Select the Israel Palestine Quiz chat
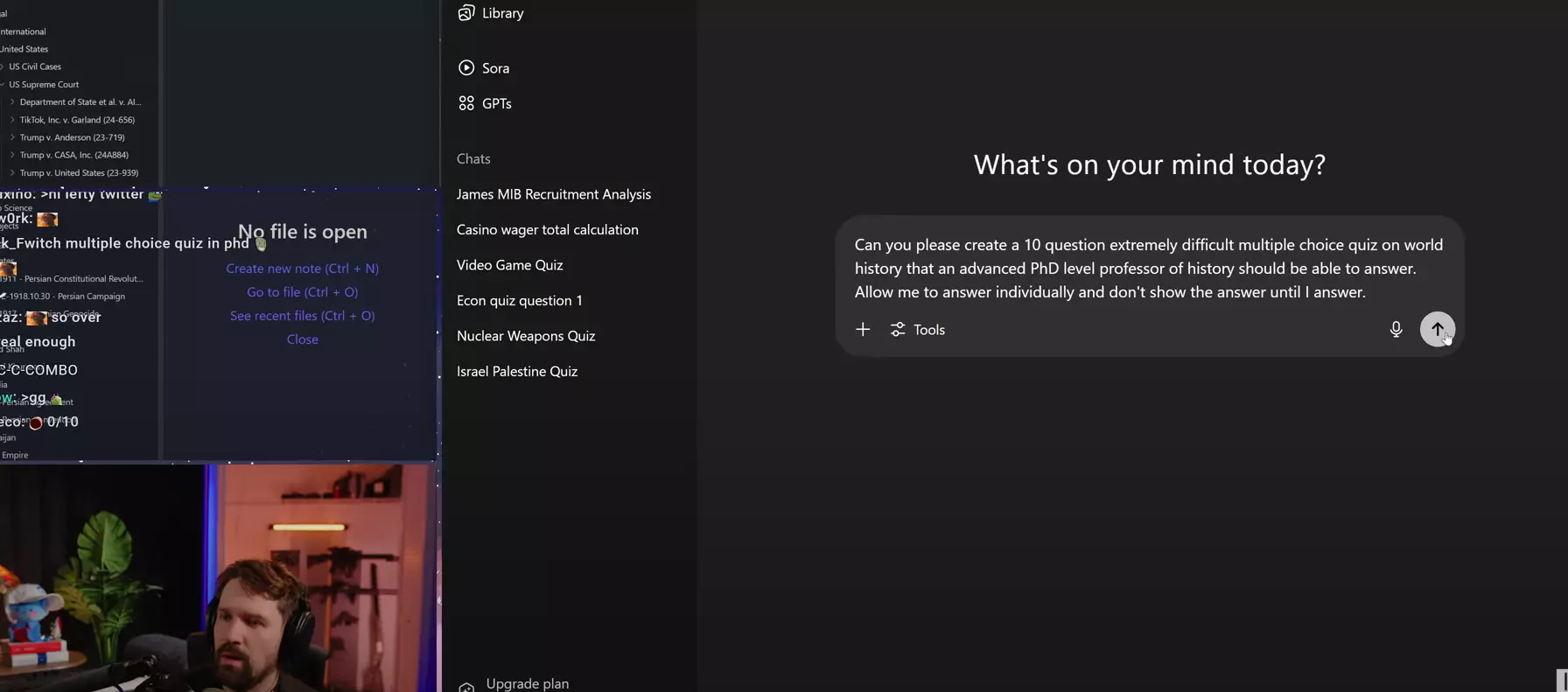The height and width of the screenshot is (692, 1568). 517,372
